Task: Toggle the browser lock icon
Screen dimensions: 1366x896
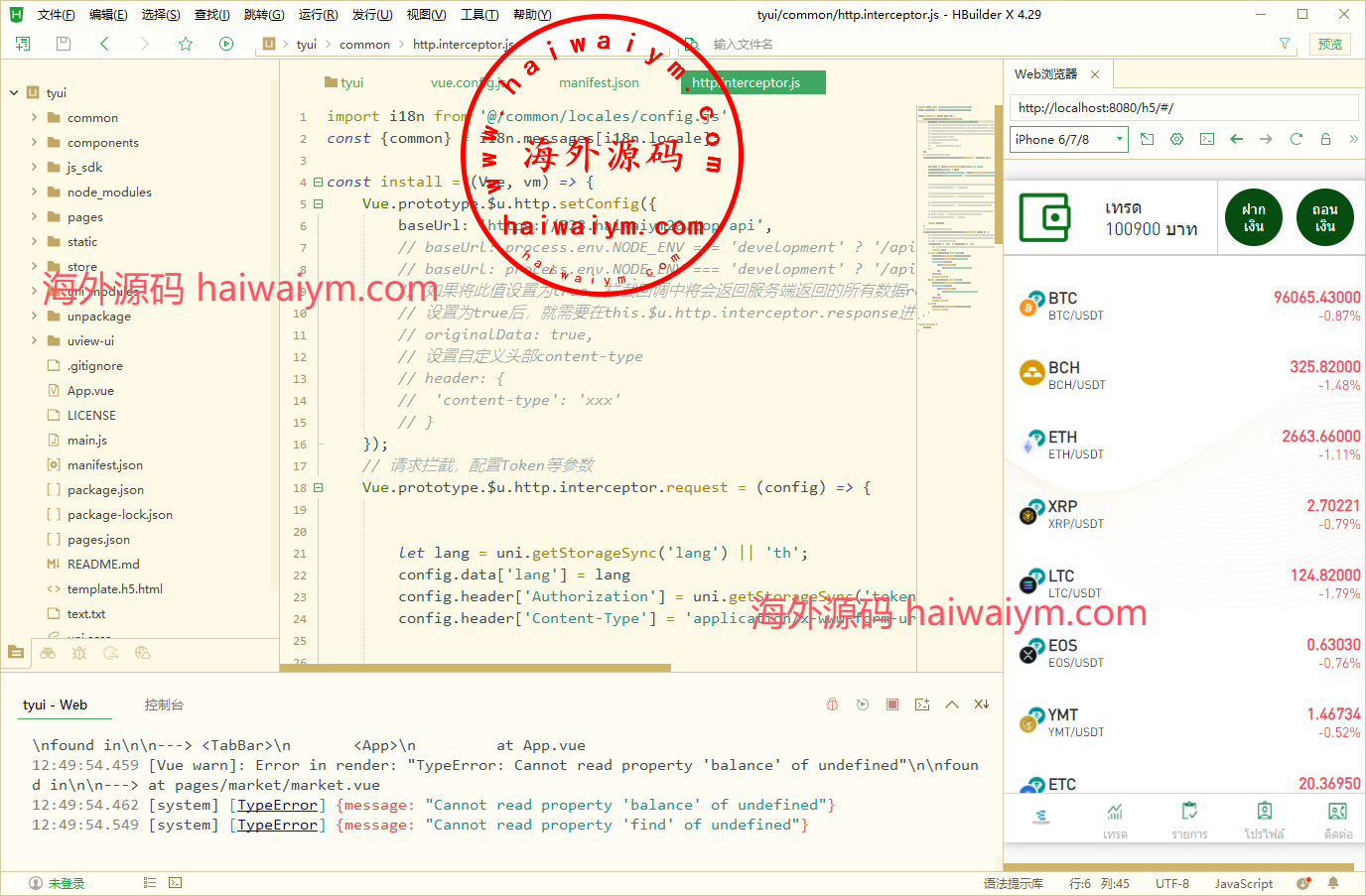Action: point(1325,139)
